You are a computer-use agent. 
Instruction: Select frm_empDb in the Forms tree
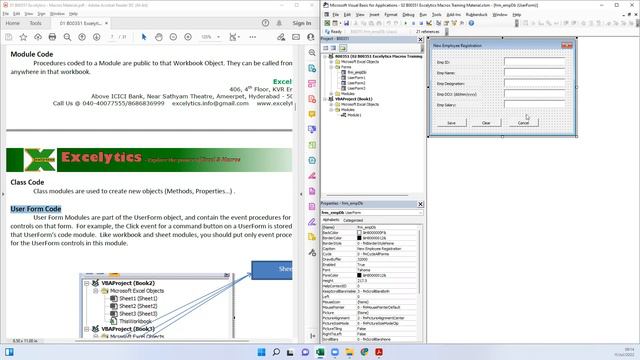(x=357, y=72)
